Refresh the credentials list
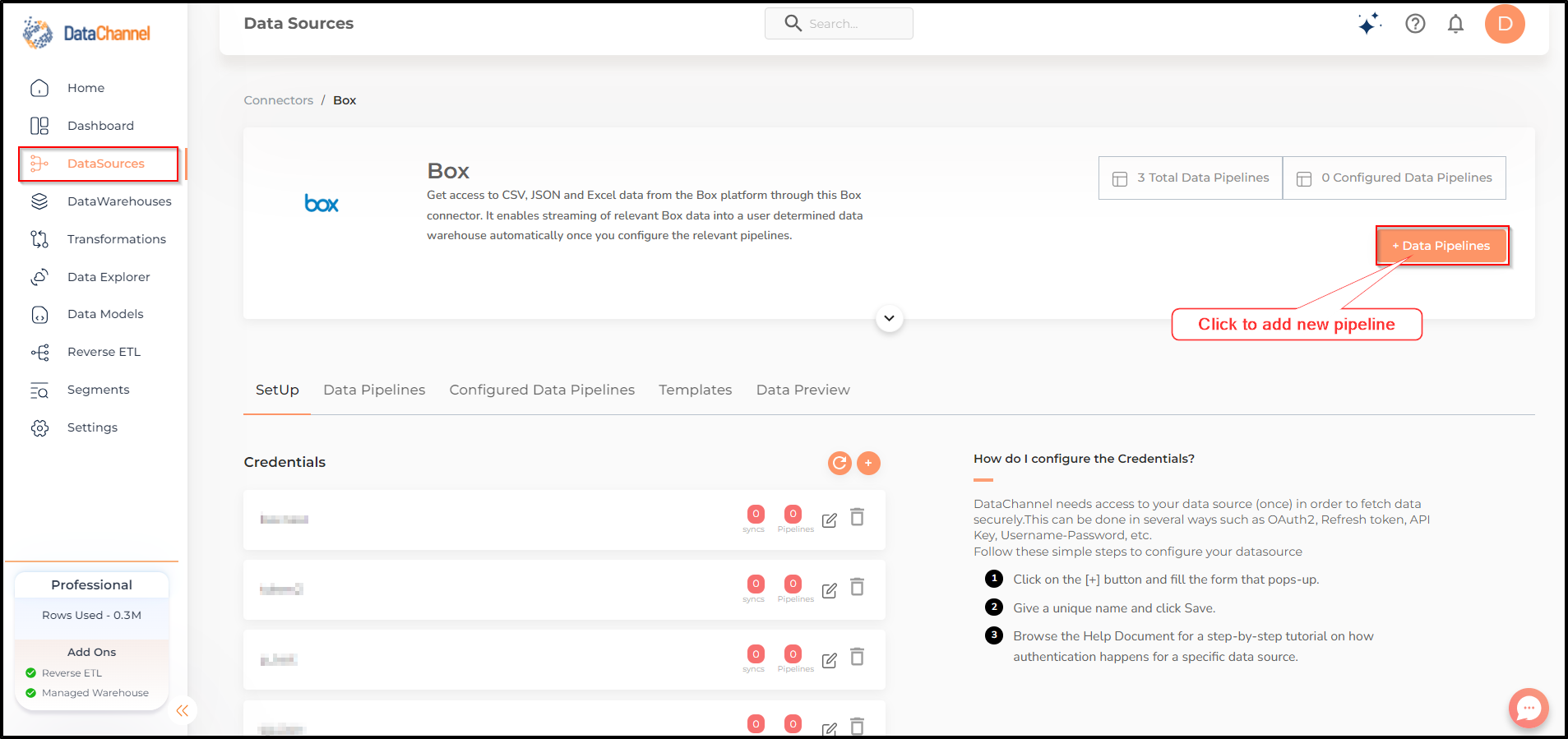The width and height of the screenshot is (1568, 739). pyautogui.click(x=840, y=464)
